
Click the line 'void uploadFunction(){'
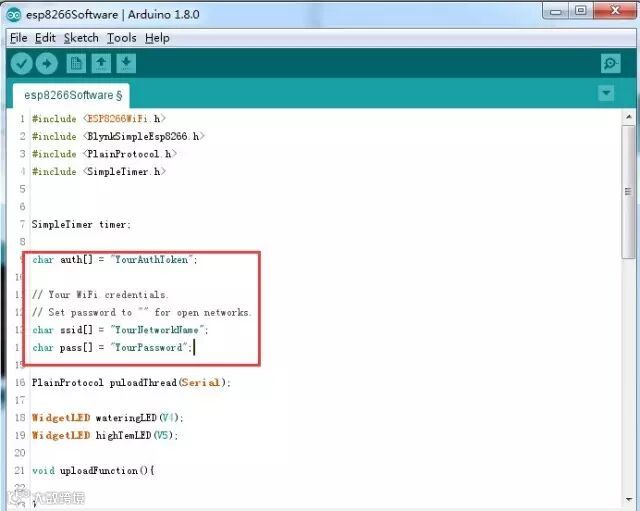click(x=93, y=471)
